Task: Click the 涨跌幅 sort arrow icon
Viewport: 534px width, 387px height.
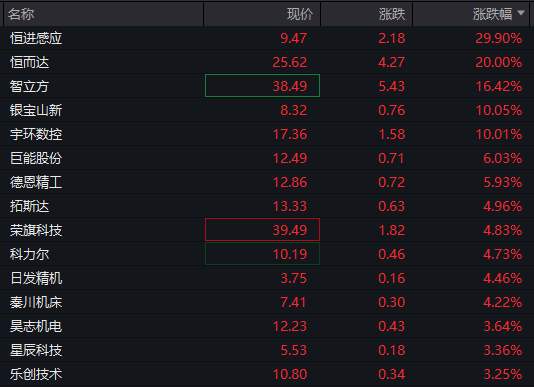Action: click(x=521, y=13)
